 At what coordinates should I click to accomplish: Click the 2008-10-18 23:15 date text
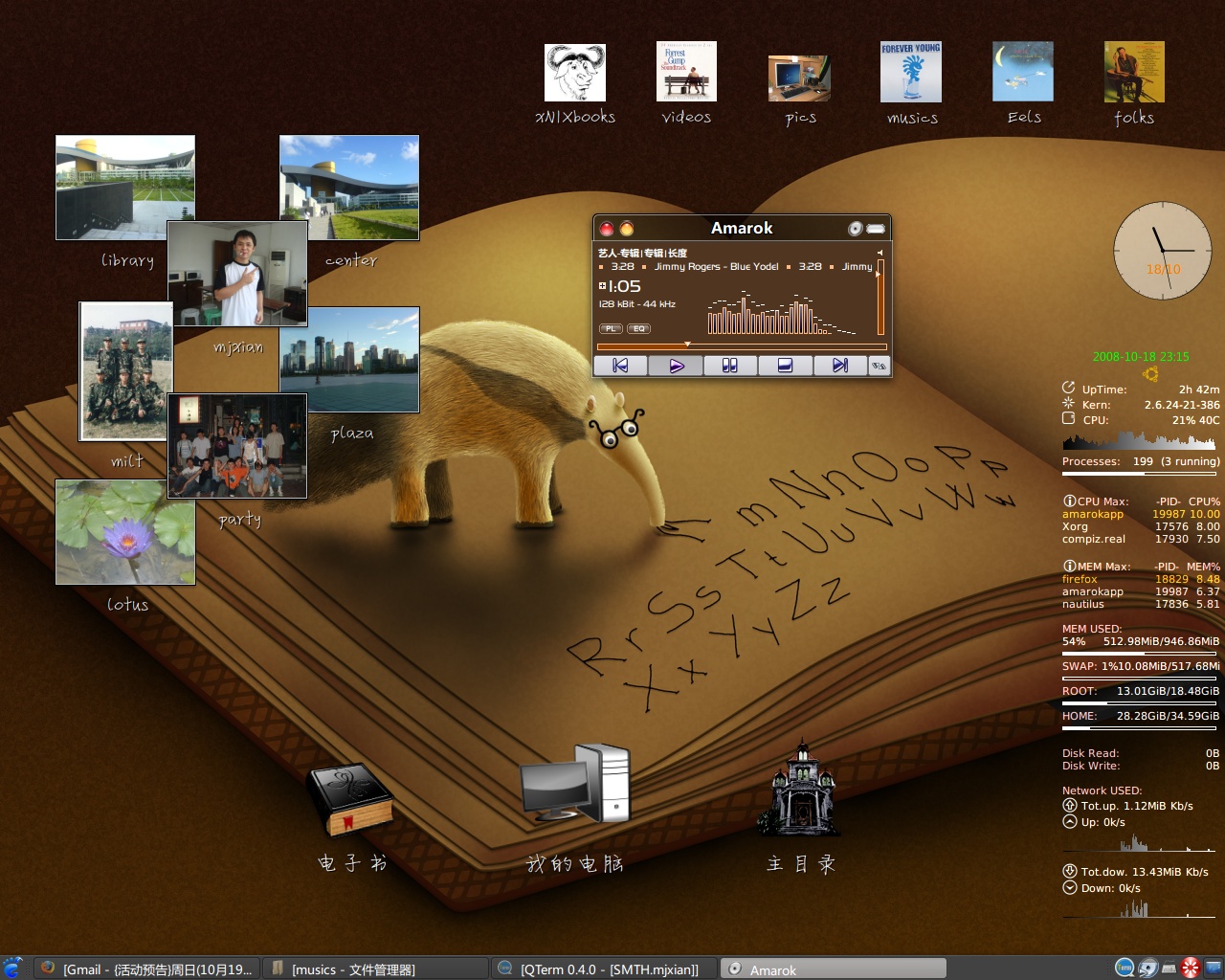pyautogui.click(x=1141, y=357)
